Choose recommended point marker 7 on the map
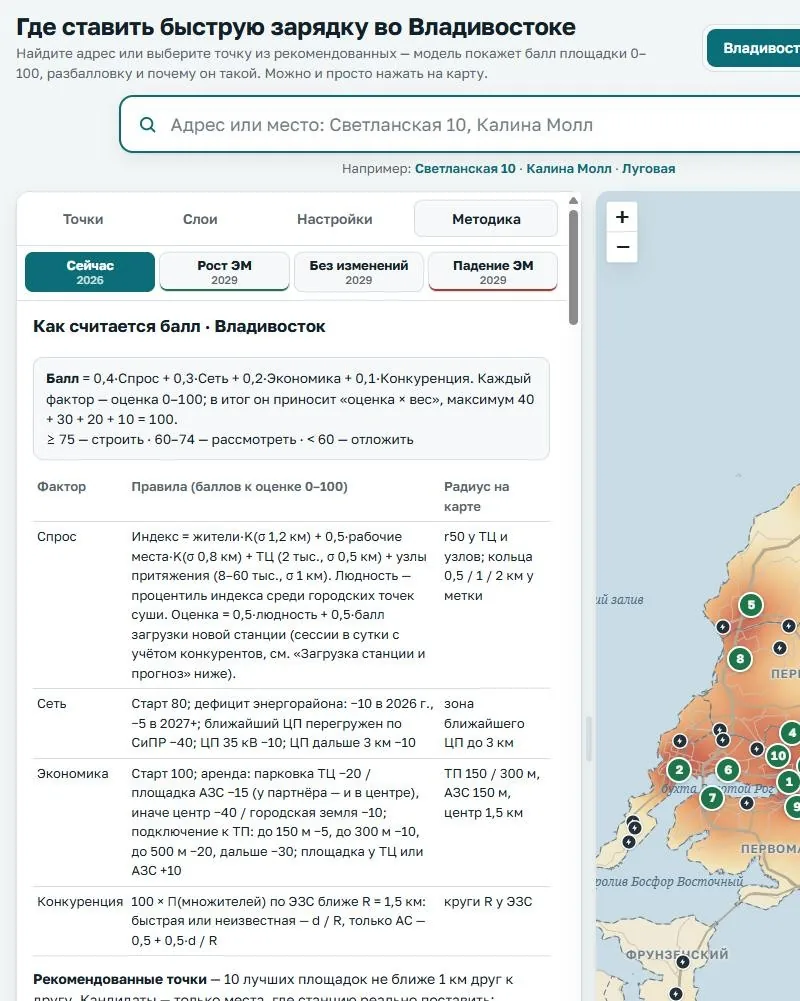This screenshot has height=1001, width=800. point(712,797)
